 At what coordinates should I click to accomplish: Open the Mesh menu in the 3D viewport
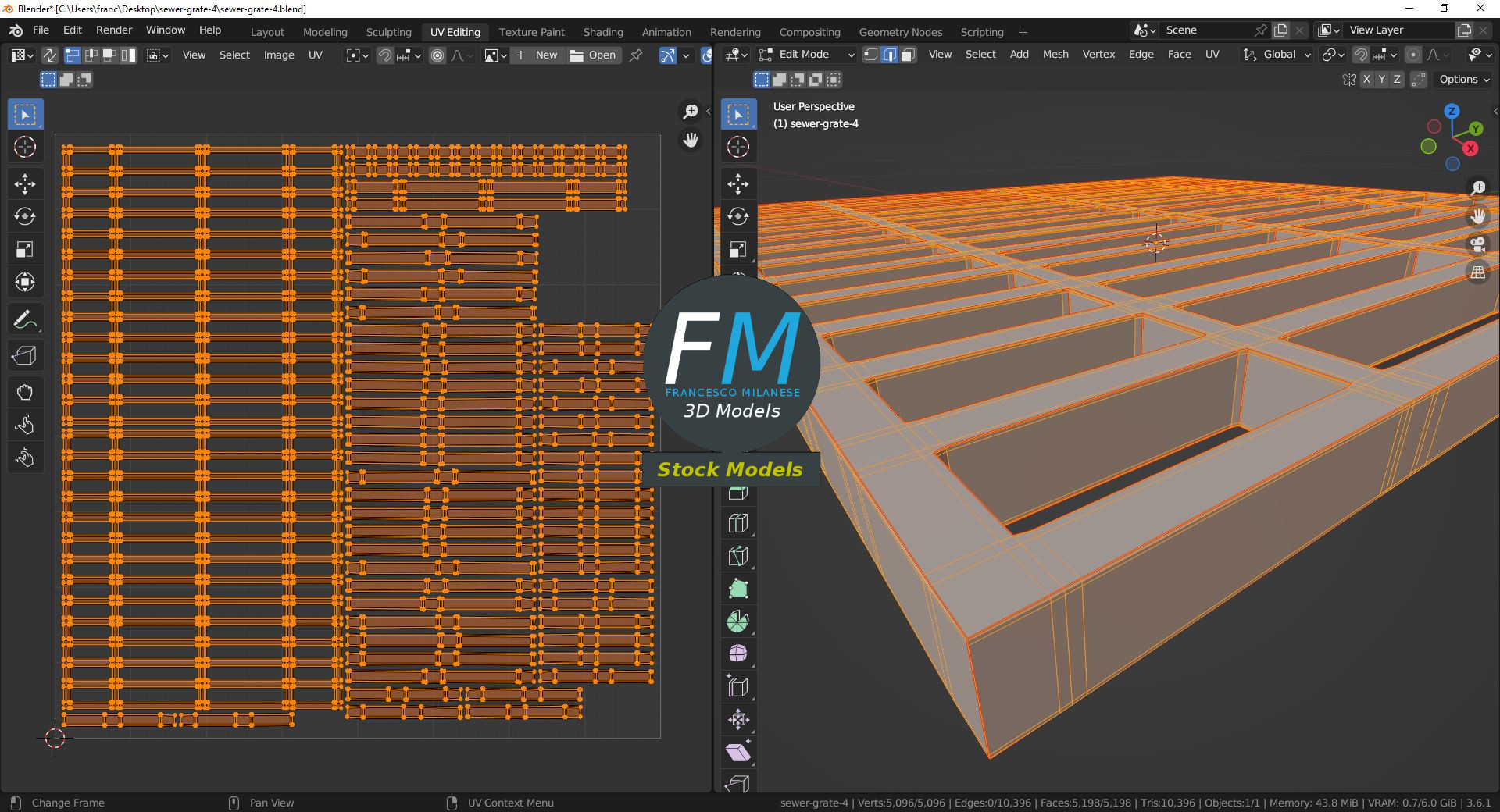1055,54
